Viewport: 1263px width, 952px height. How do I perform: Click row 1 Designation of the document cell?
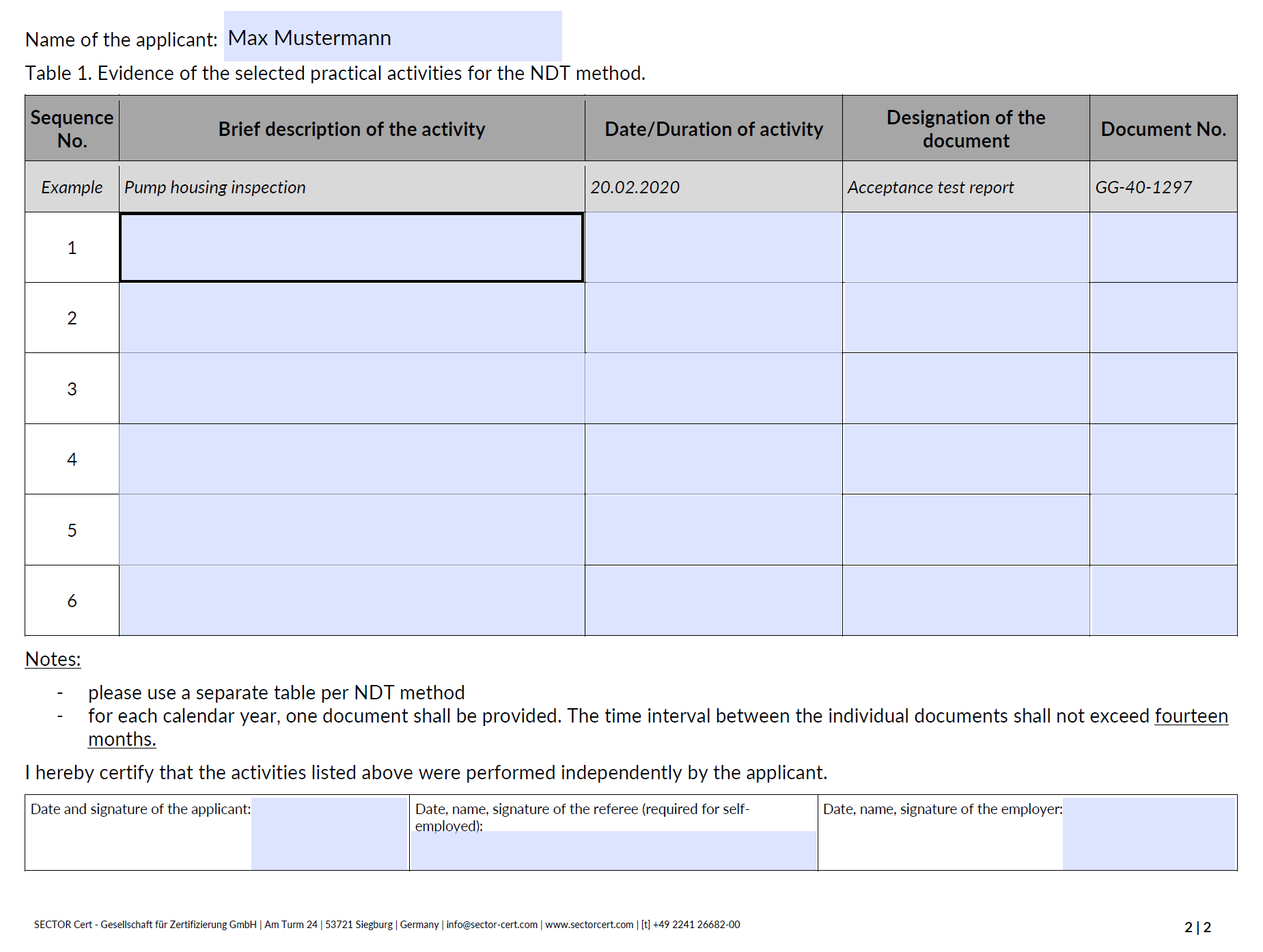tap(966, 247)
